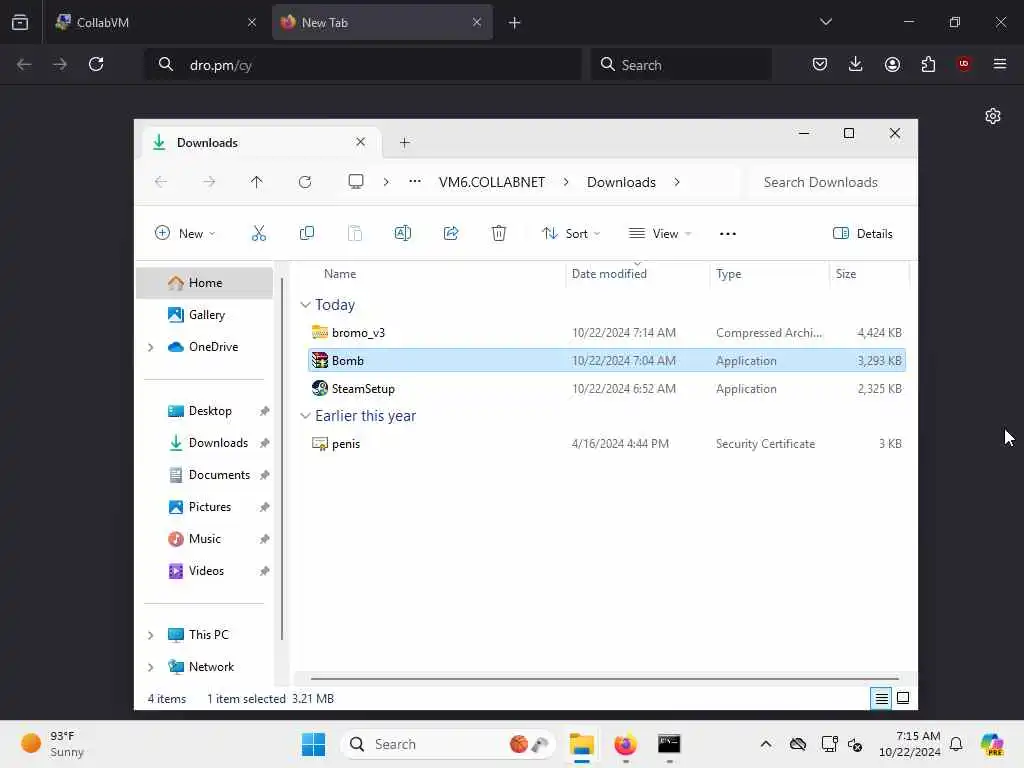
Task: Expand chevron after Downloads in address bar
Action: pos(677,182)
